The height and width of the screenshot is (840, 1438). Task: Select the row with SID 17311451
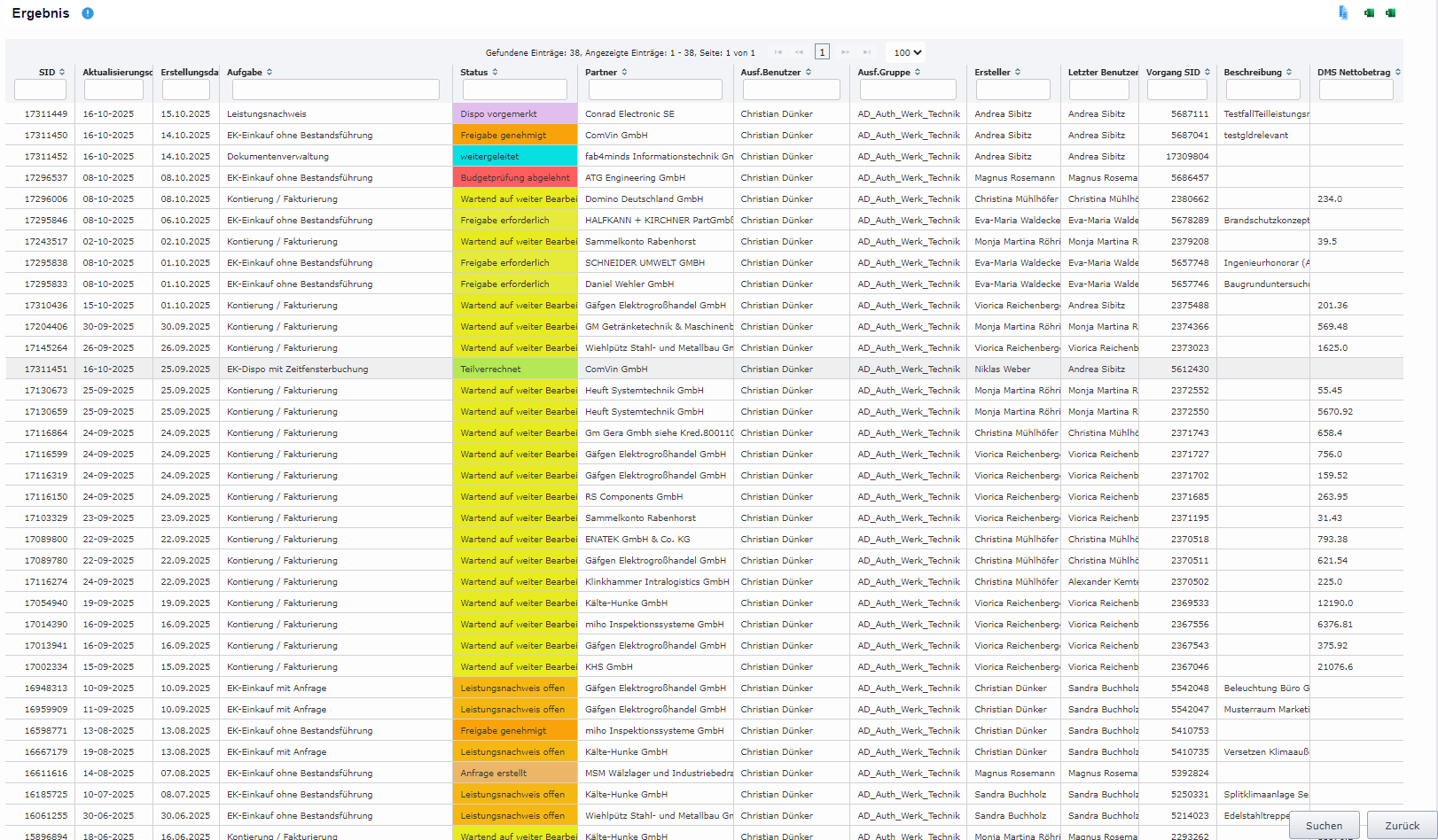[46, 369]
